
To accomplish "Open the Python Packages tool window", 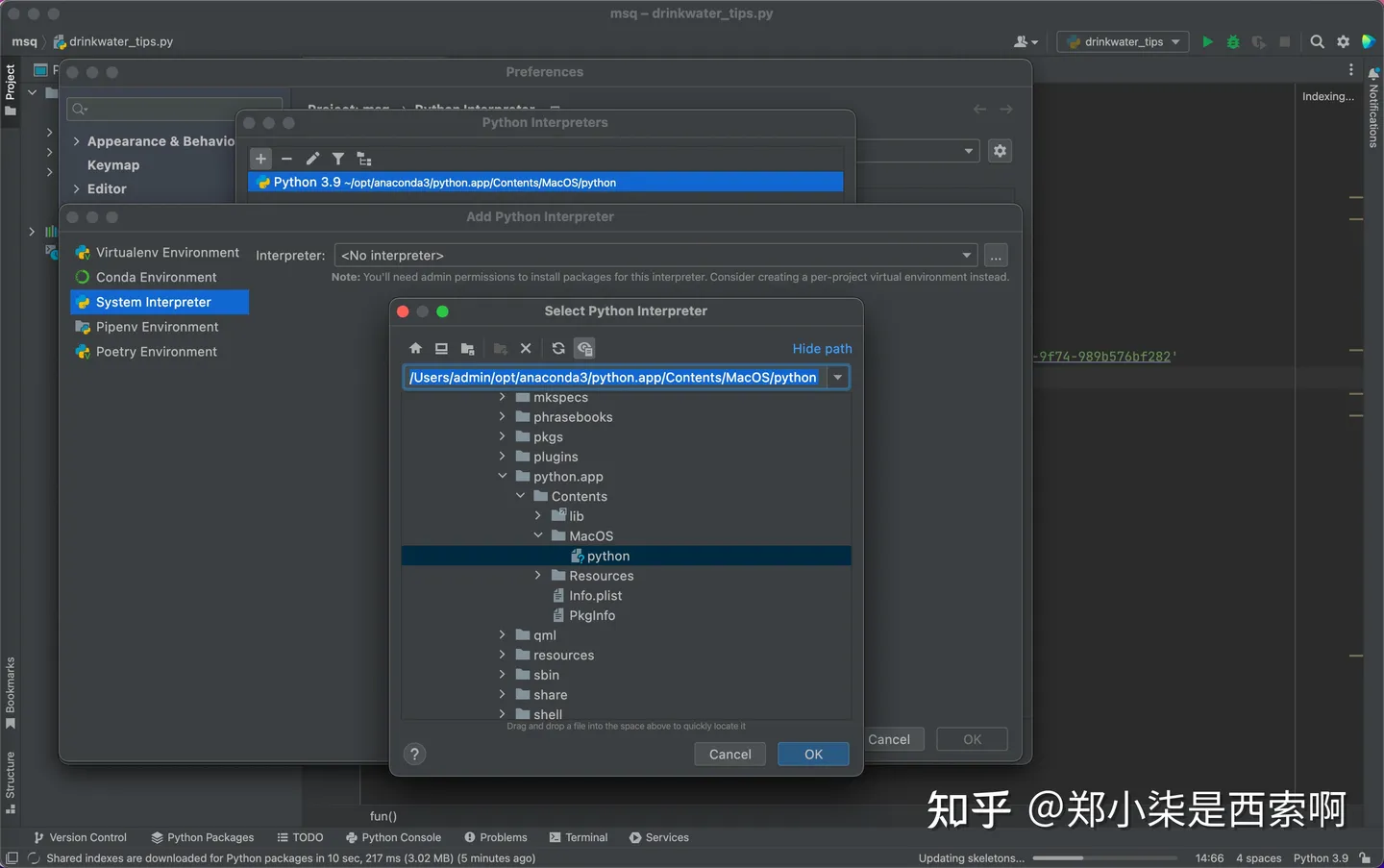I will pyautogui.click(x=203, y=837).
